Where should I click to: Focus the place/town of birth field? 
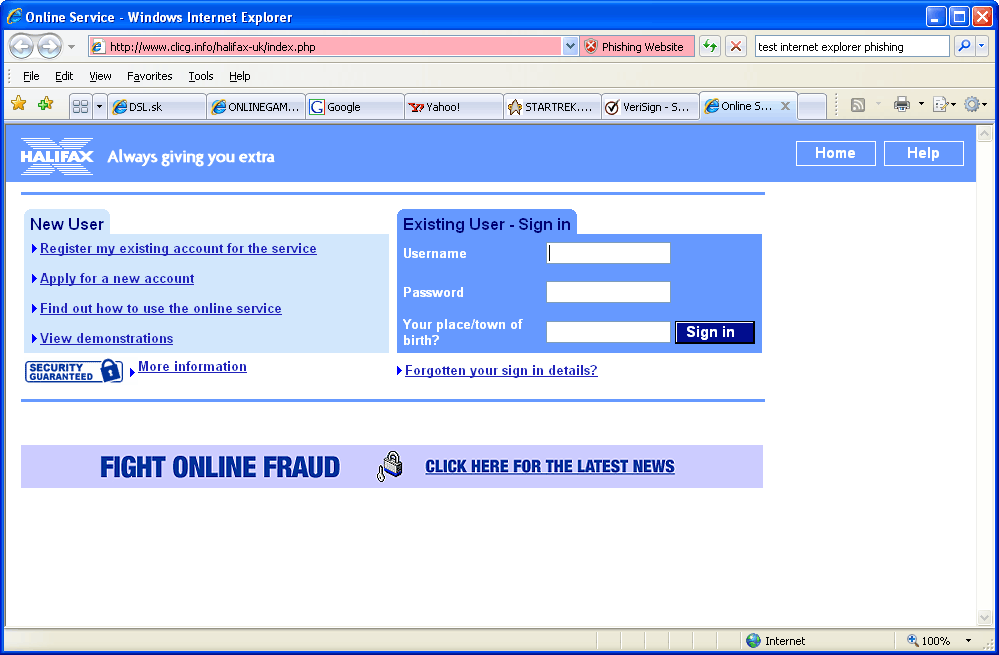point(608,332)
